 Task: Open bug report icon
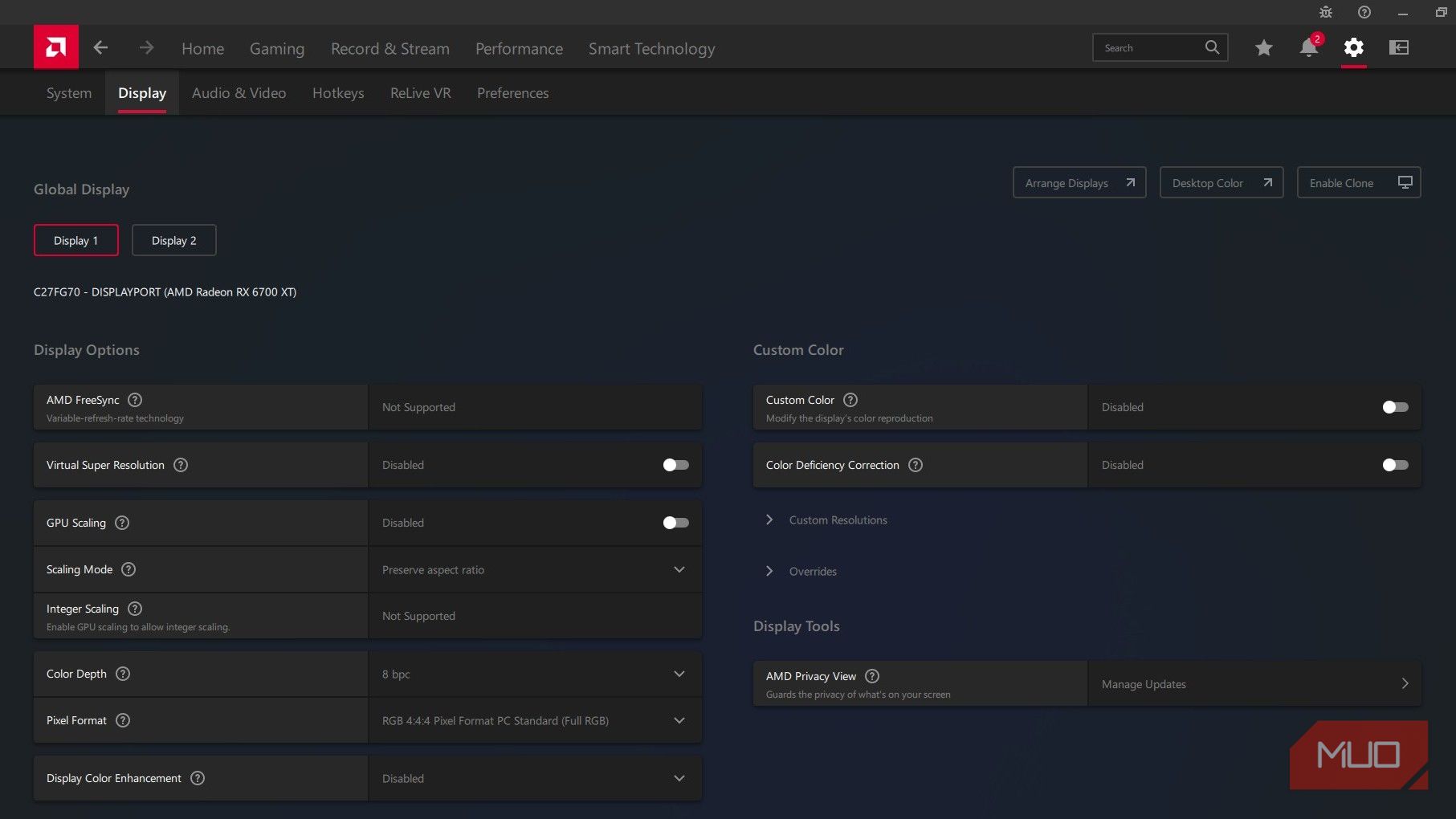1326,12
